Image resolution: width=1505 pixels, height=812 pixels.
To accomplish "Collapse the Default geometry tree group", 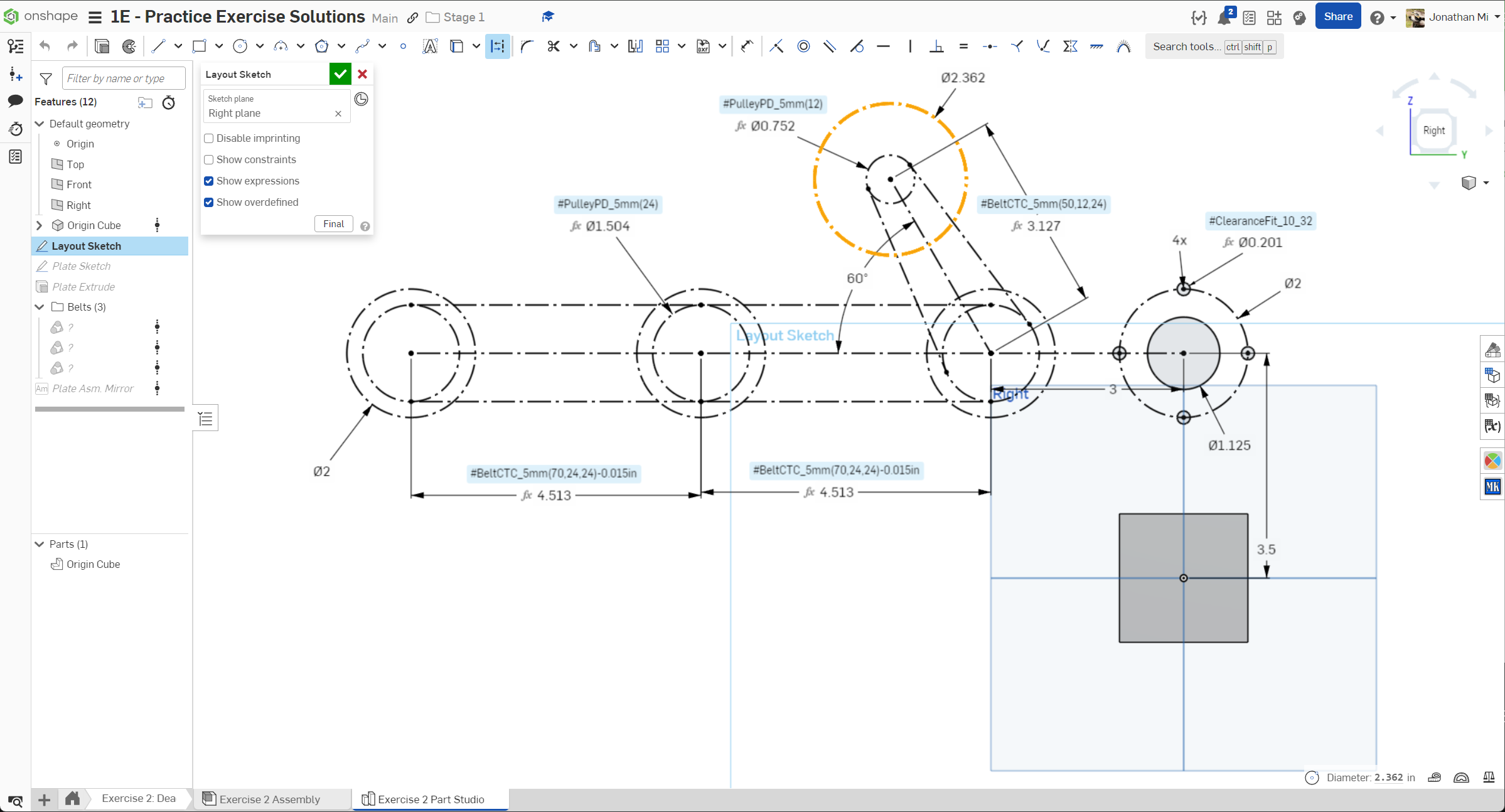I will 40,124.
